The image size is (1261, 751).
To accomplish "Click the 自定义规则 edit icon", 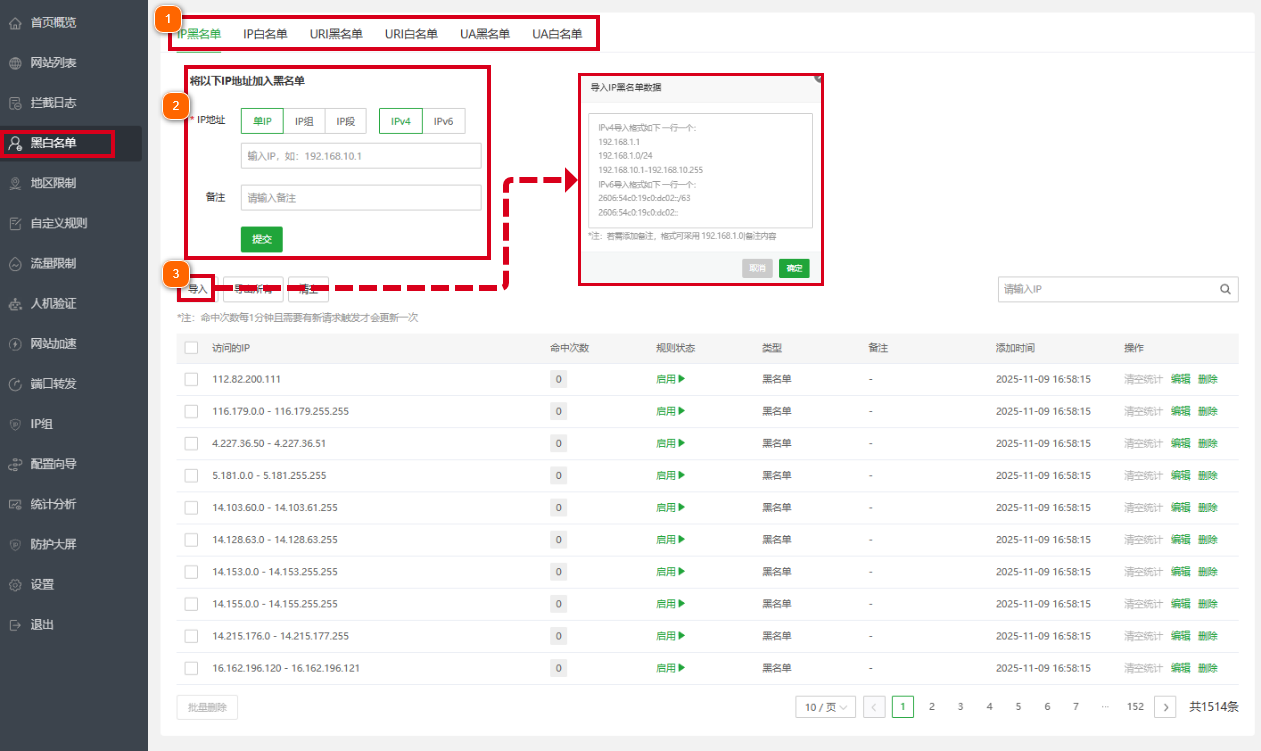I will 15,223.
